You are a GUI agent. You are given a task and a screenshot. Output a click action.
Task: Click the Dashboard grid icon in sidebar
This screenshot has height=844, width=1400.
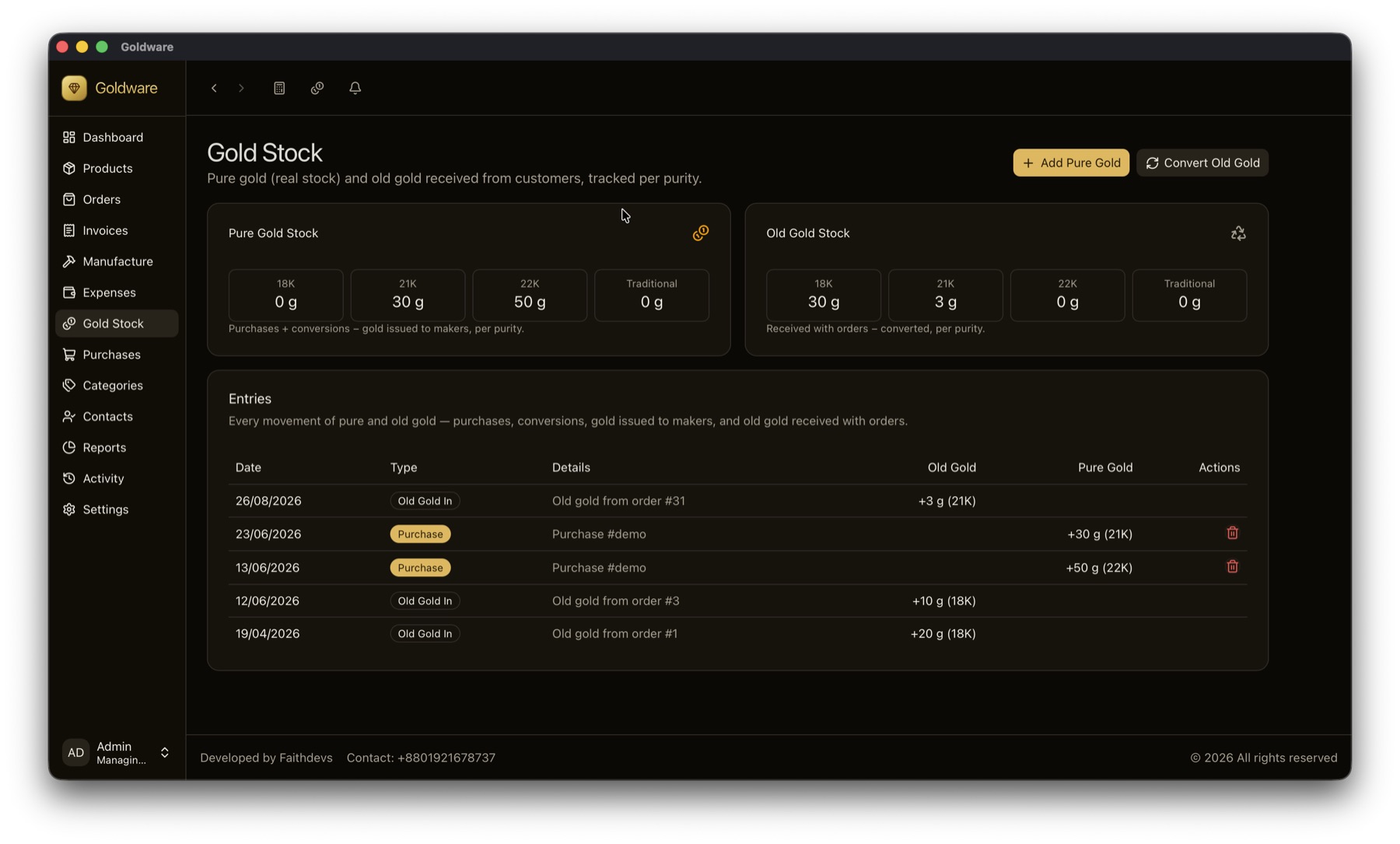[x=69, y=137]
